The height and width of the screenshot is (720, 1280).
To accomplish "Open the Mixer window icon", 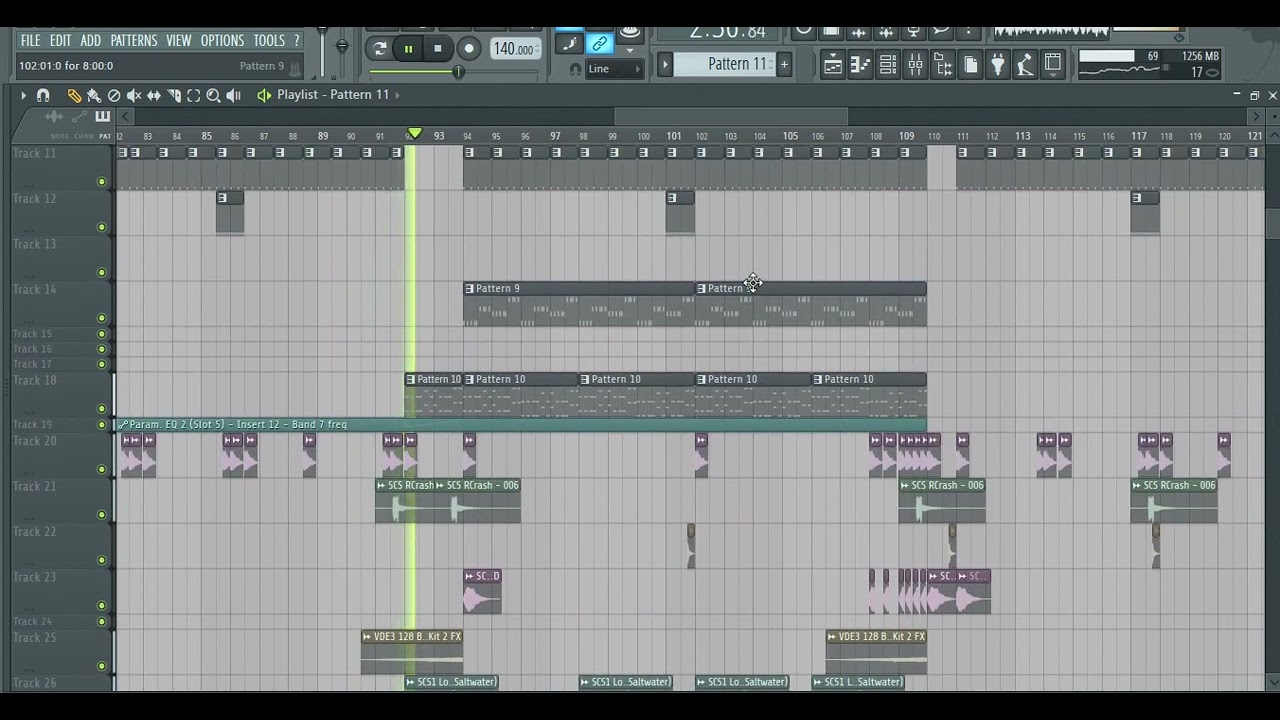I will click(x=915, y=66).
